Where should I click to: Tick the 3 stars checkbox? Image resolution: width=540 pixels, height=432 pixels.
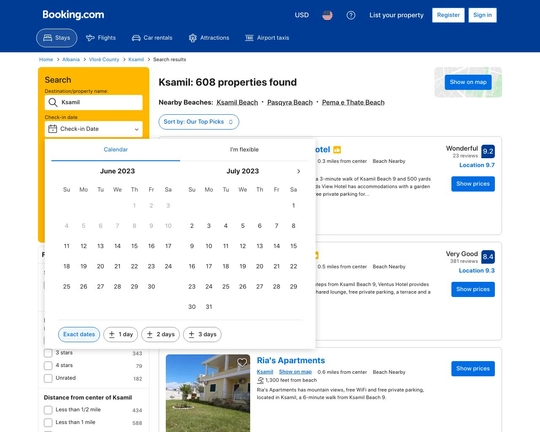48,353
